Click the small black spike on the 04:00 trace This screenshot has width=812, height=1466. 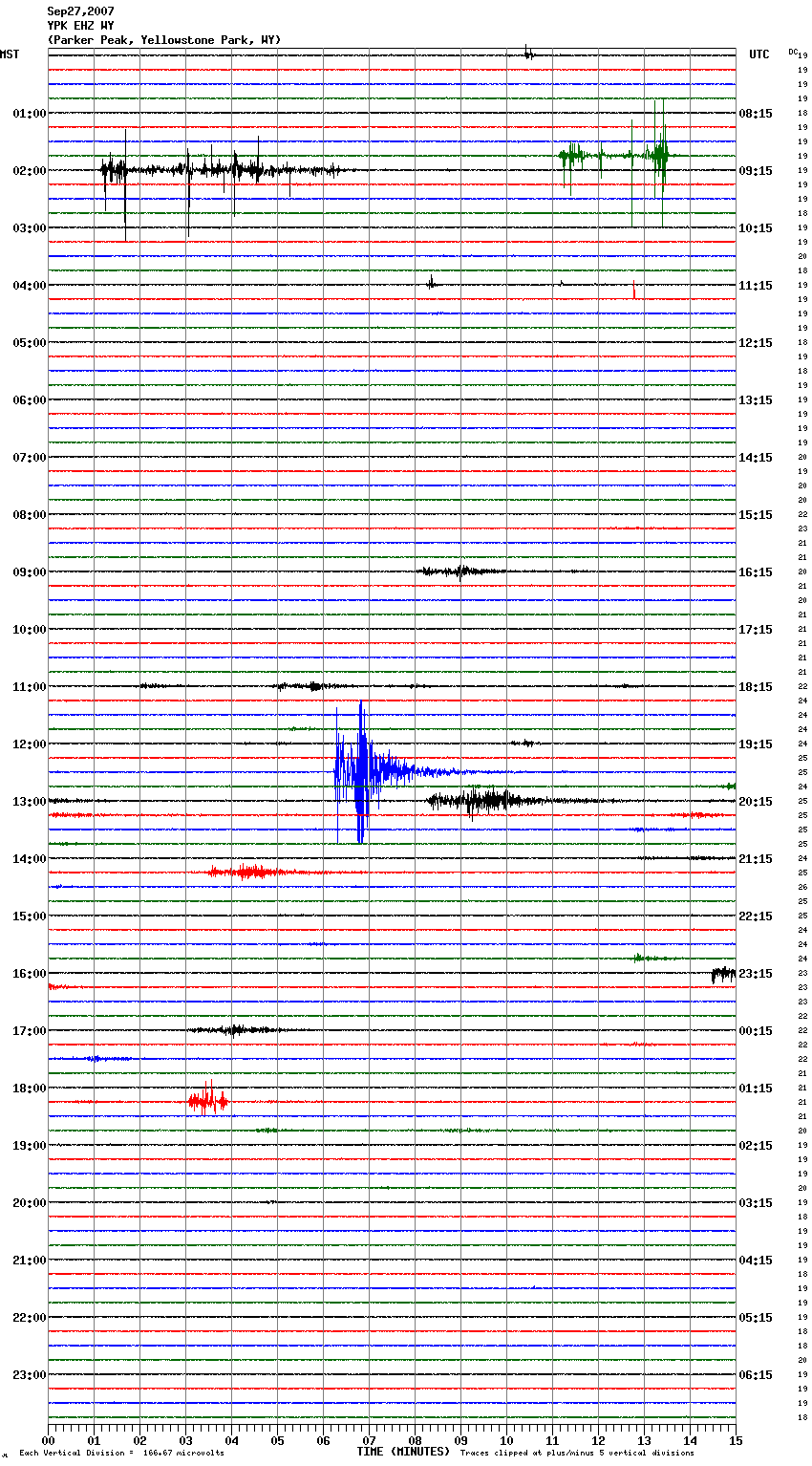(x=431, y=282)
